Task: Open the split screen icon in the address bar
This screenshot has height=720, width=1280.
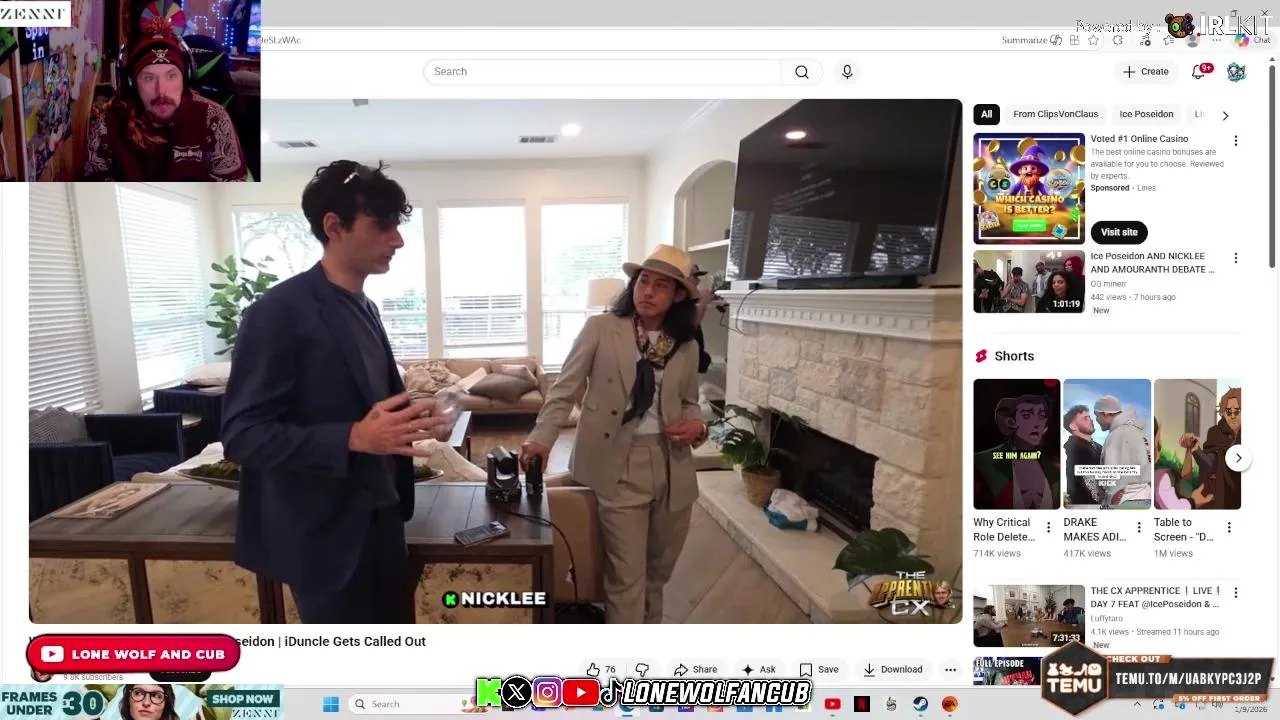Action: tap(1074, 40)
